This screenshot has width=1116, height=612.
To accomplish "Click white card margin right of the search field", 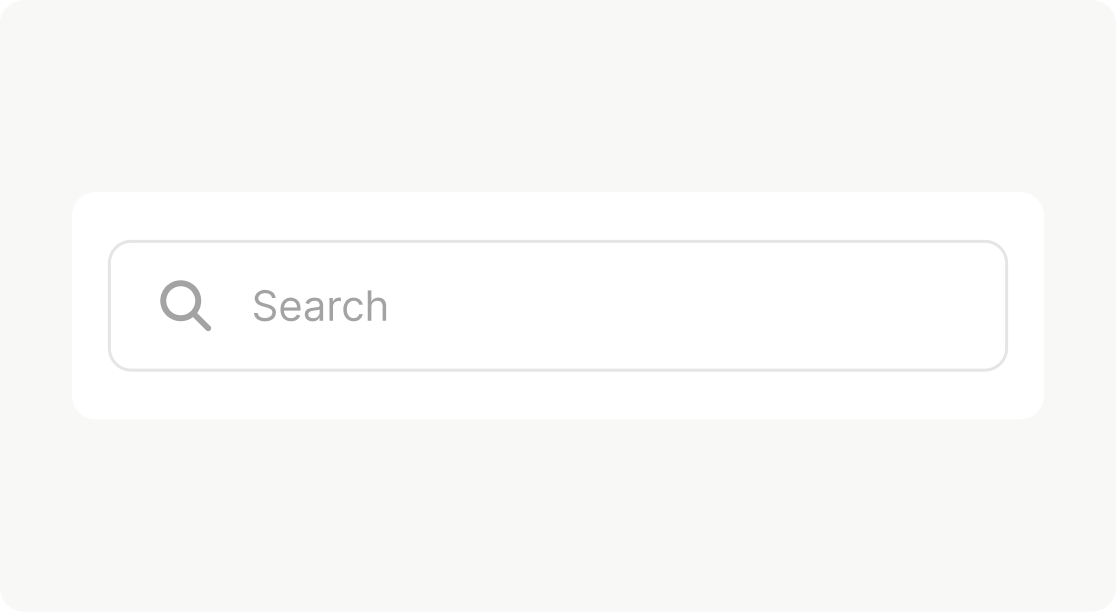I will (1025, 305).
